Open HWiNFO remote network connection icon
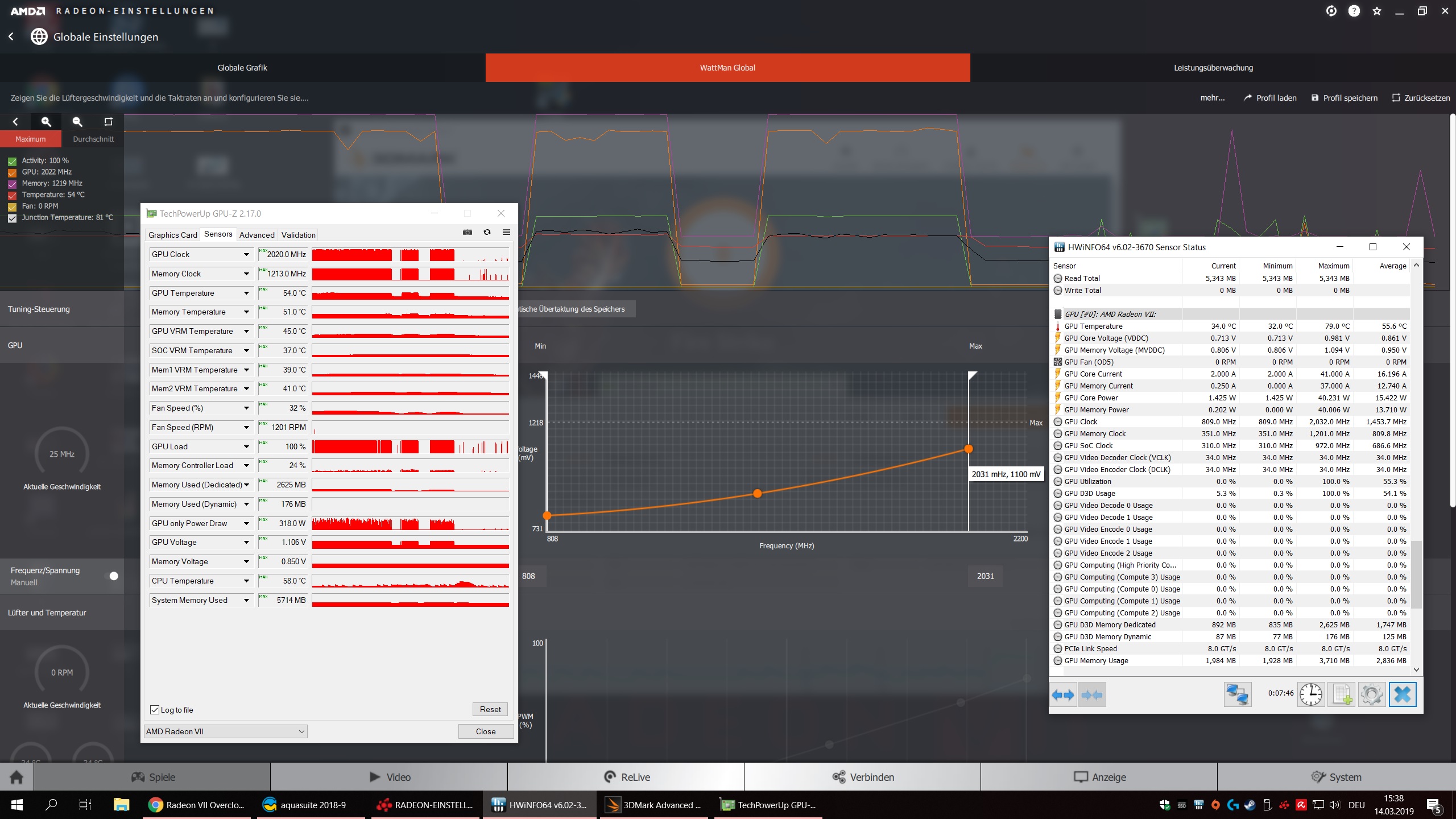The image size is (1456, 819). point(1238,694)
